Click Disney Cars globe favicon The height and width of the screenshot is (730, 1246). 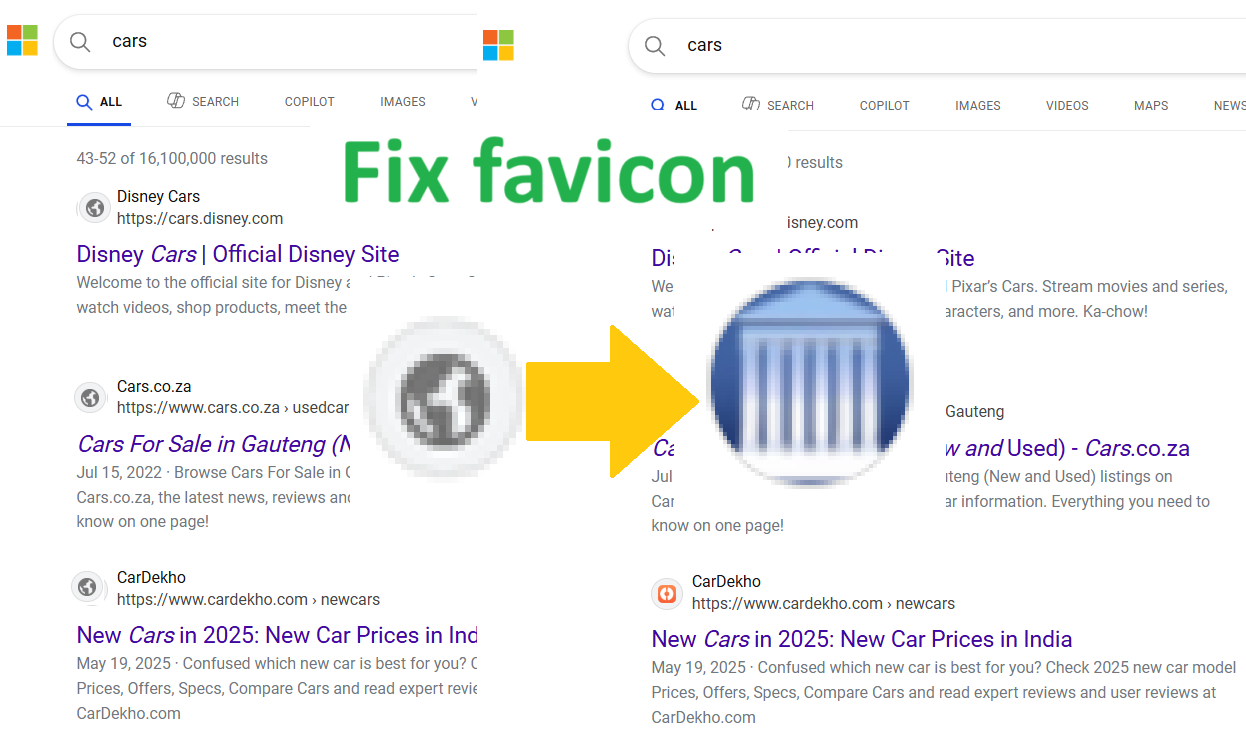pyautogui.click(x=94, y=207)
